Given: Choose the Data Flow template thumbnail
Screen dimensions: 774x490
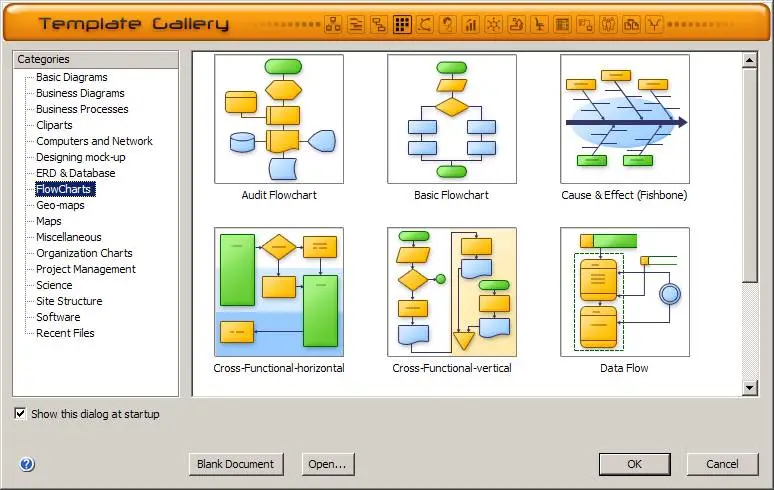Looking at the screenshot, I should coord(625,292).
